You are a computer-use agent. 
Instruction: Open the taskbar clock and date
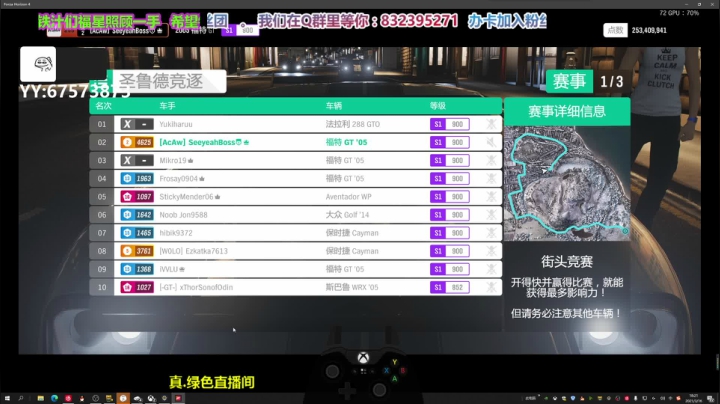pyautogui.click(x=694, y=398)
